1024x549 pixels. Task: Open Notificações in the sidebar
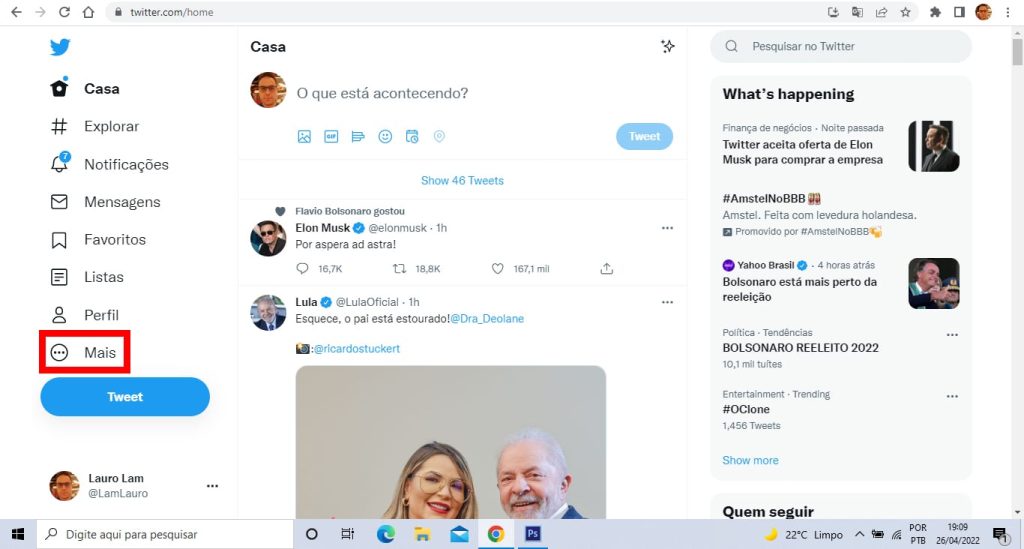(x=110, y=165)
